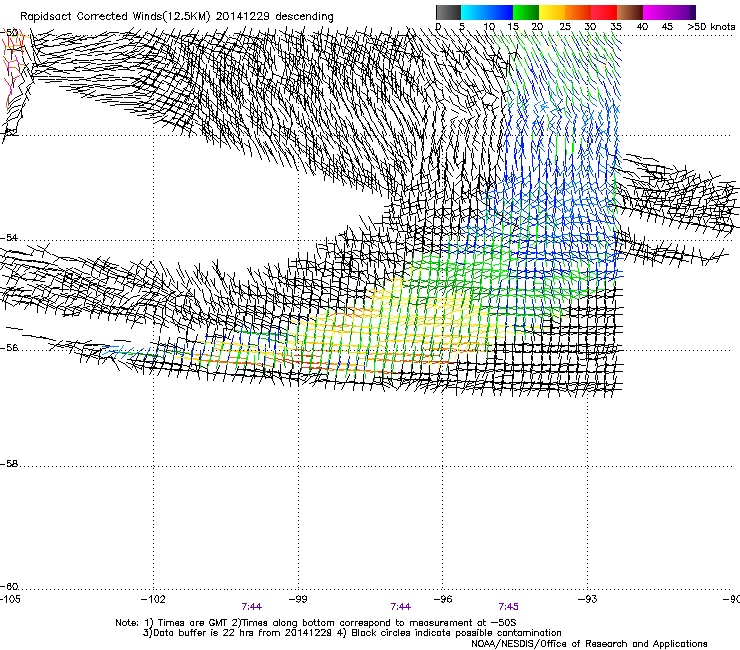Viewport: 740px width, 650px height.
Task: Click the '40' legend tick label
Action: [x=642, y=27]
